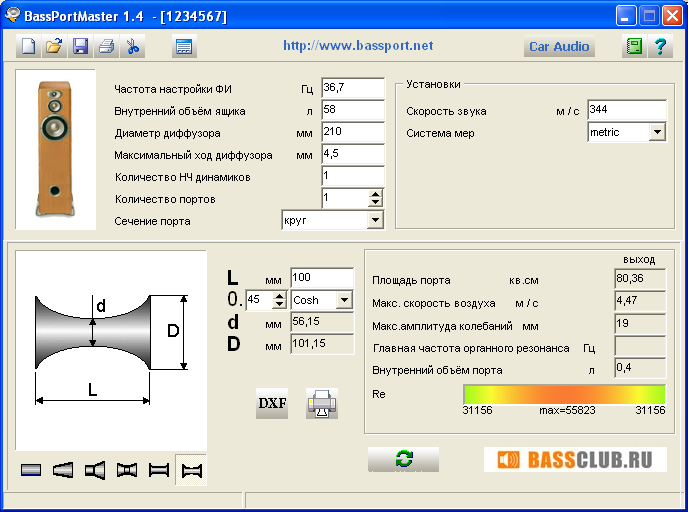Click the Re color gradient bar
The image size is (688, 512).
pos(564,394)
